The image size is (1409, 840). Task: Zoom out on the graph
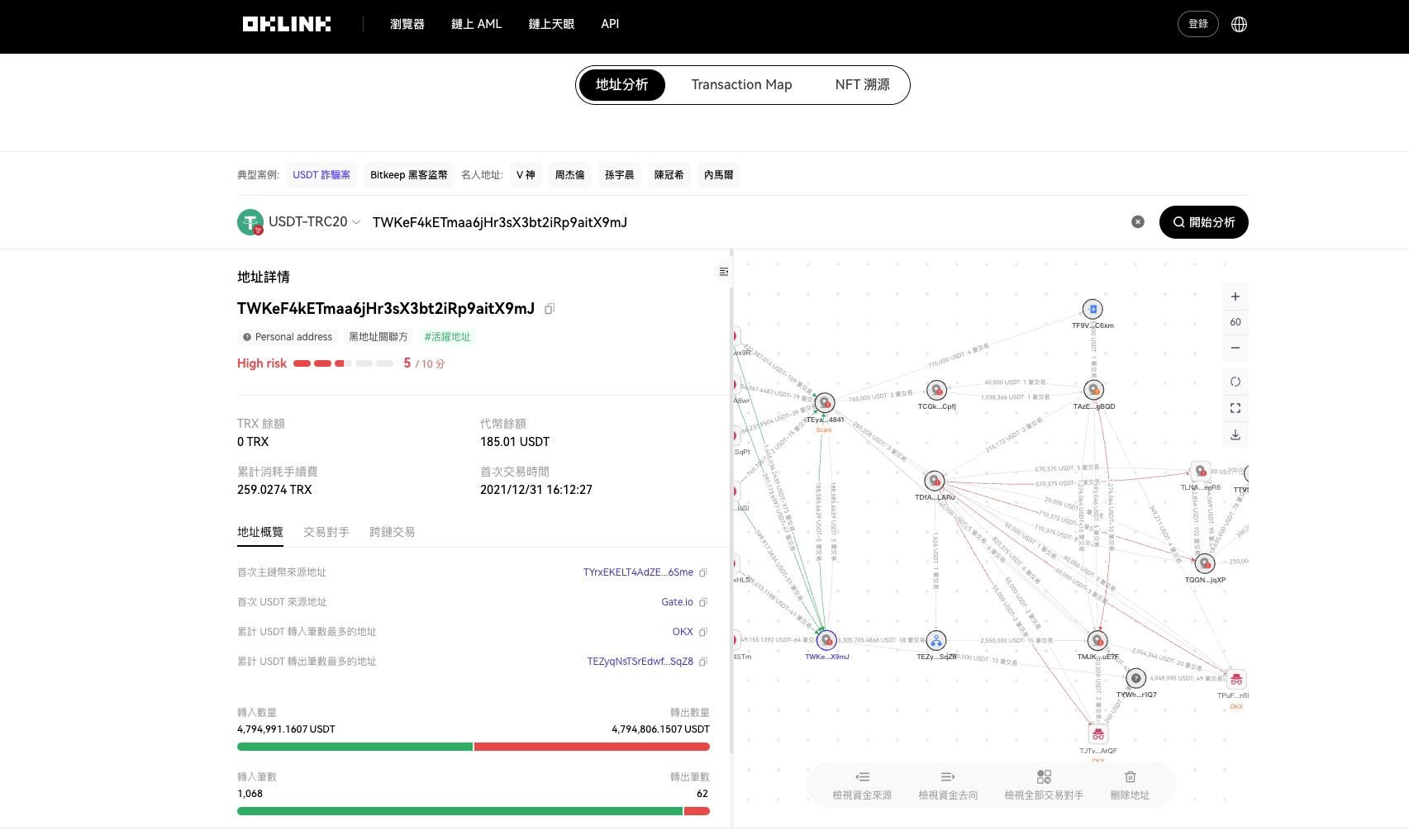[x=1235, y=348]
